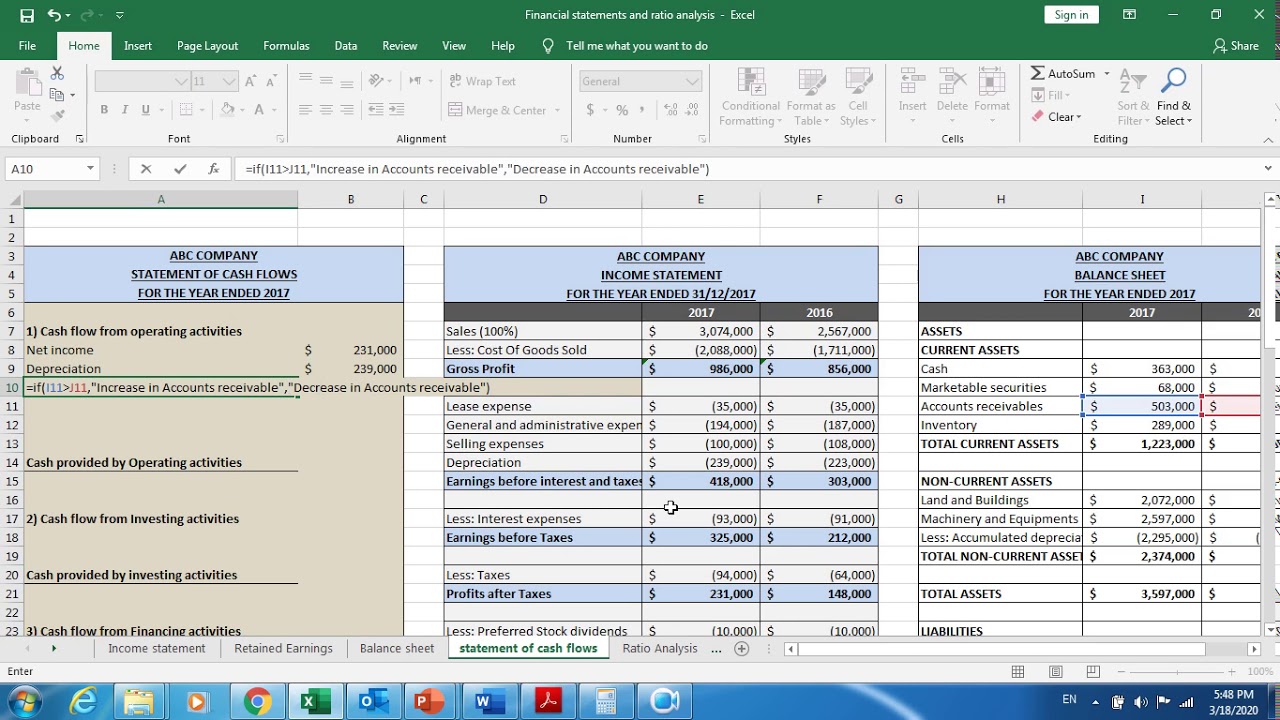Image resolution: width=1280 pixels, height=720 pixels.
Task: Open Cell Styles gallery
Action: pos(858,97)
